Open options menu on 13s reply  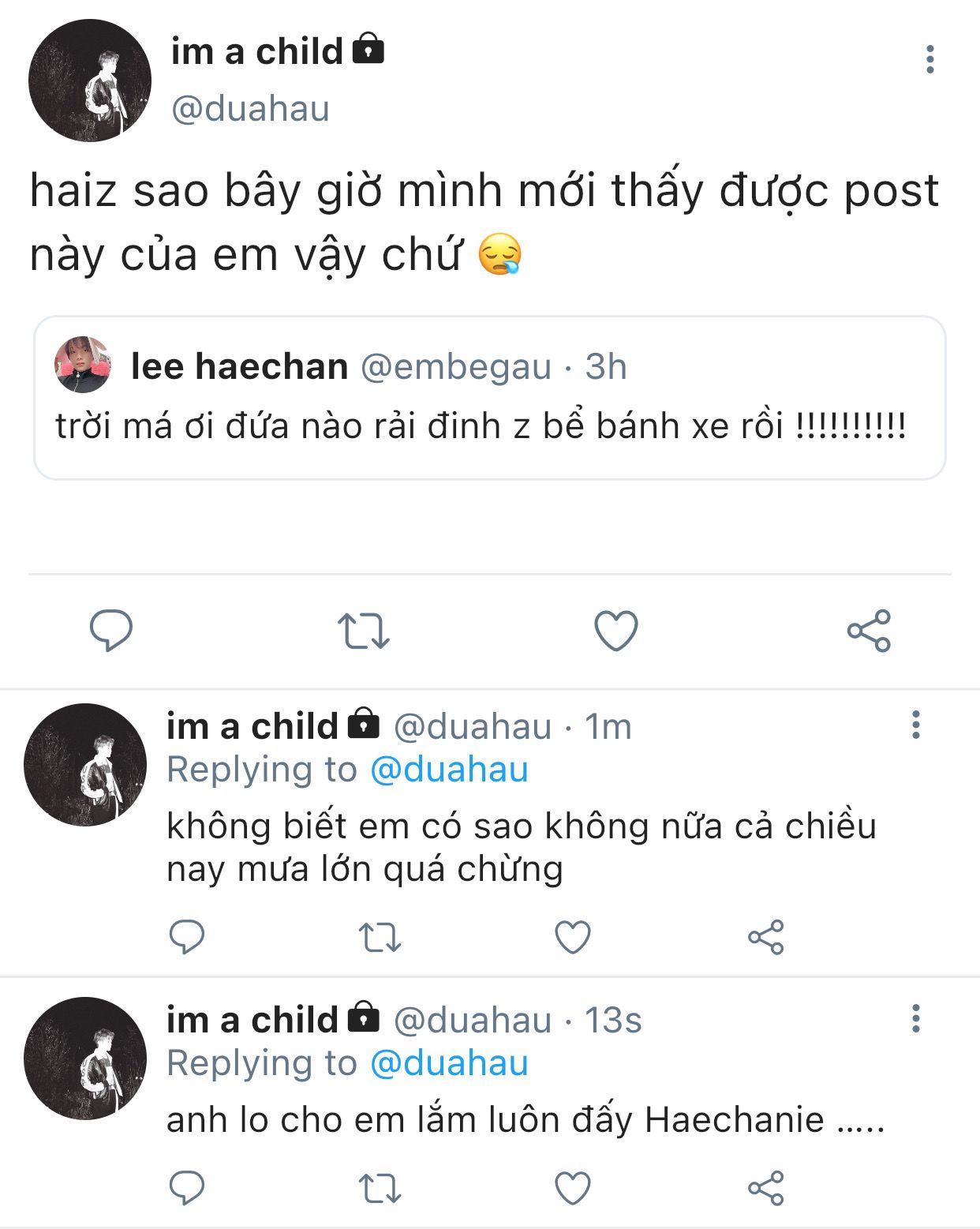[x=916, y=1018]
